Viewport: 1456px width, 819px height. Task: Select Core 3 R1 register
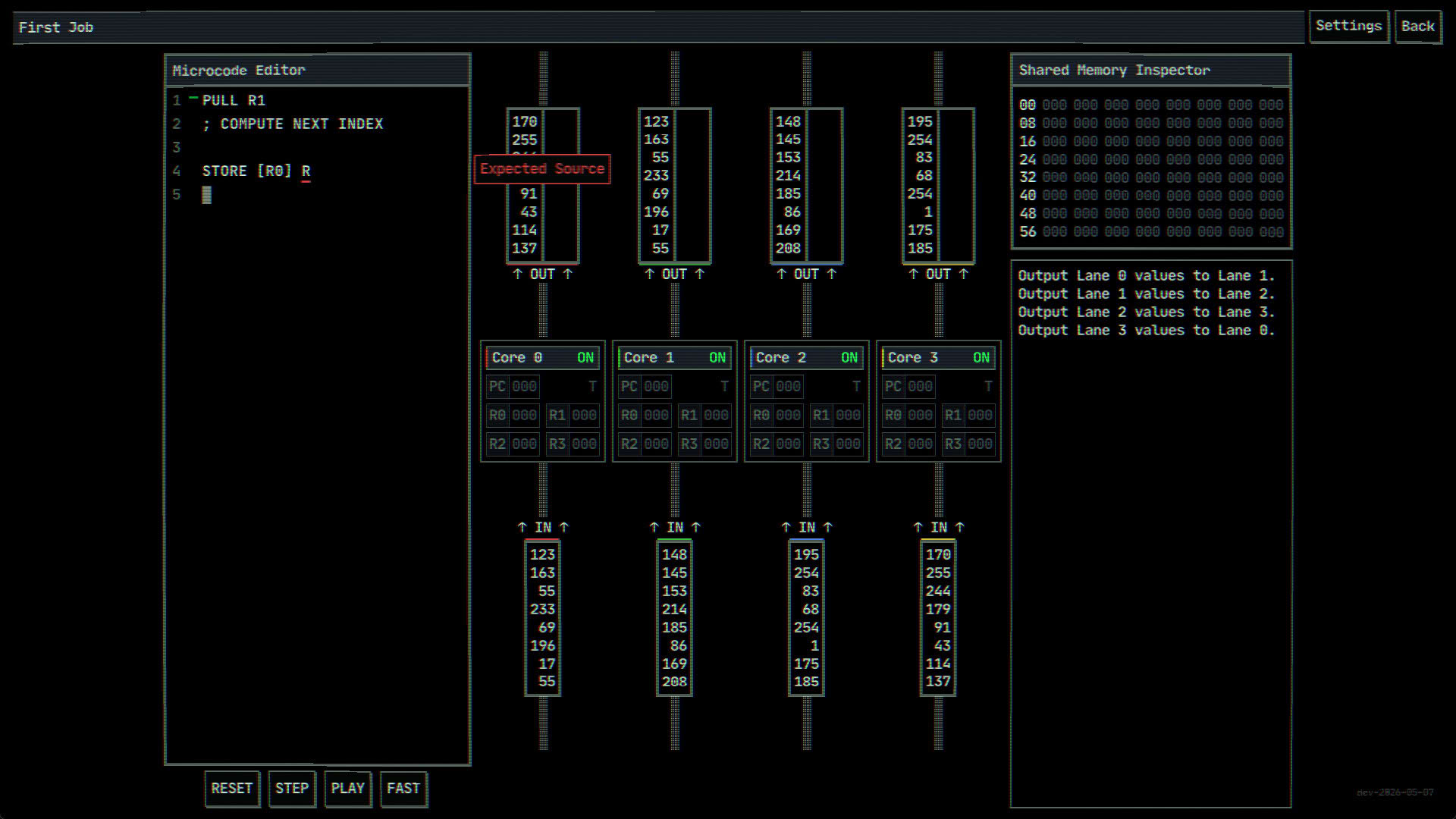(968, 415)
